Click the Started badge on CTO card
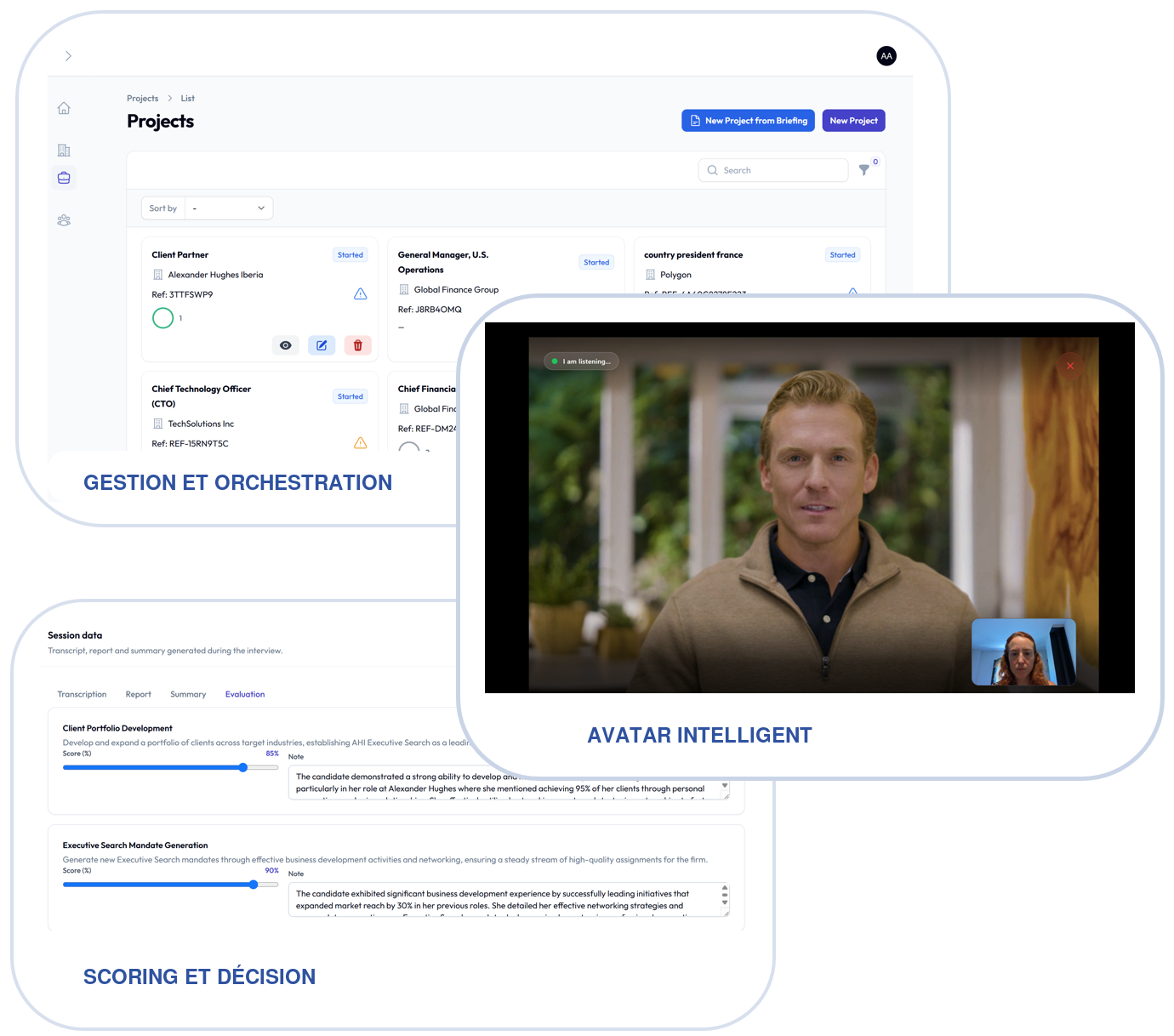 point(350,396)
